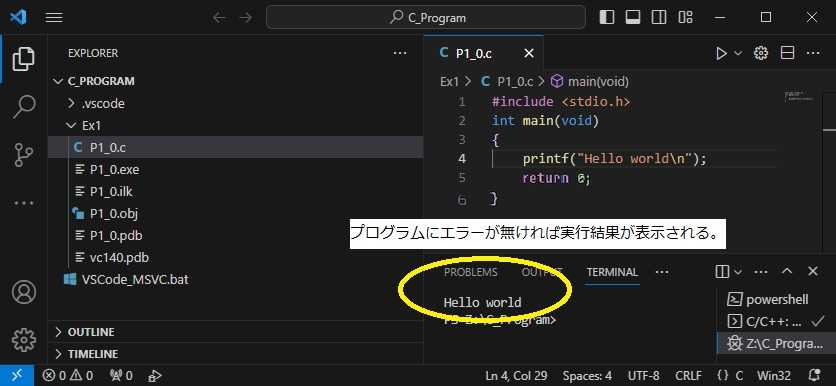Open the Source Control view
This screenshot has width=836, height=386.
click(x=23, y=155)
